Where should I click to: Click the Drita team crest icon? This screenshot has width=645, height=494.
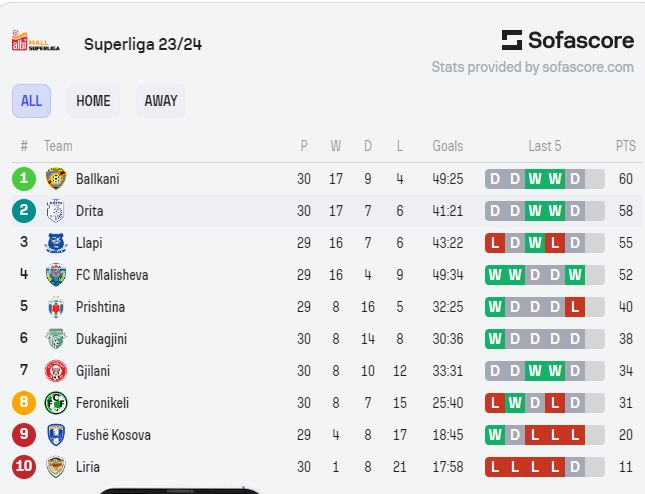56,211
